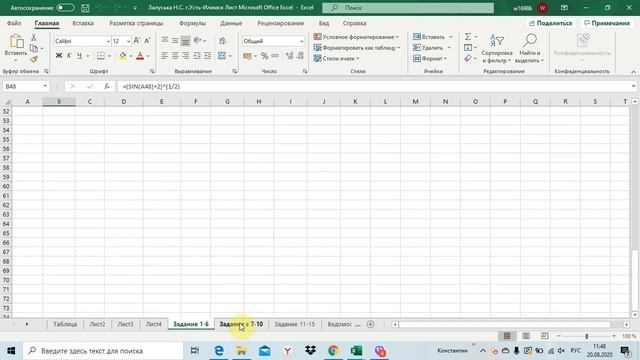Click the Поиск search box in title bar
The image size is (640, 360).
coord(408,8)
